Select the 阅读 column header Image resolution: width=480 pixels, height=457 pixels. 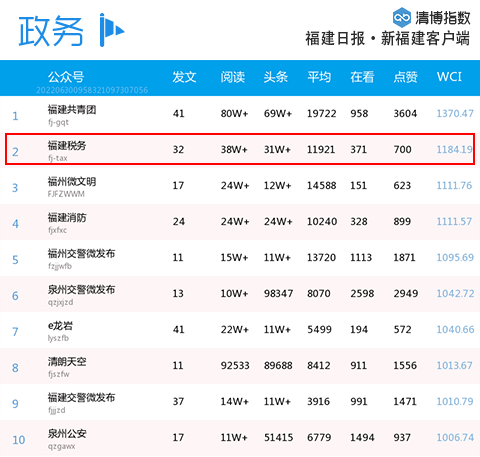click(x=233, y=77)
